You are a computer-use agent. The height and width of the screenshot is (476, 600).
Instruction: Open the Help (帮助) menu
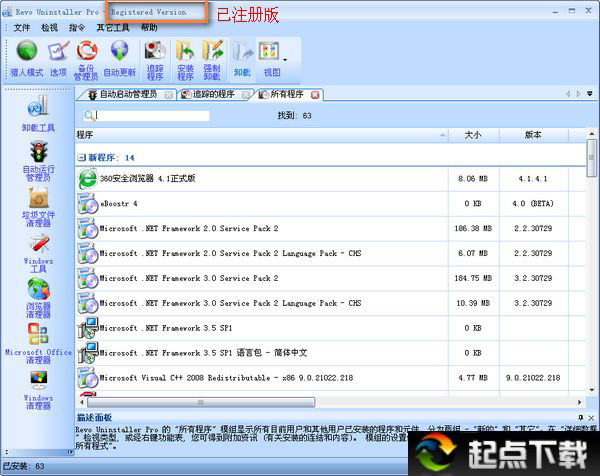coord(149,28)
